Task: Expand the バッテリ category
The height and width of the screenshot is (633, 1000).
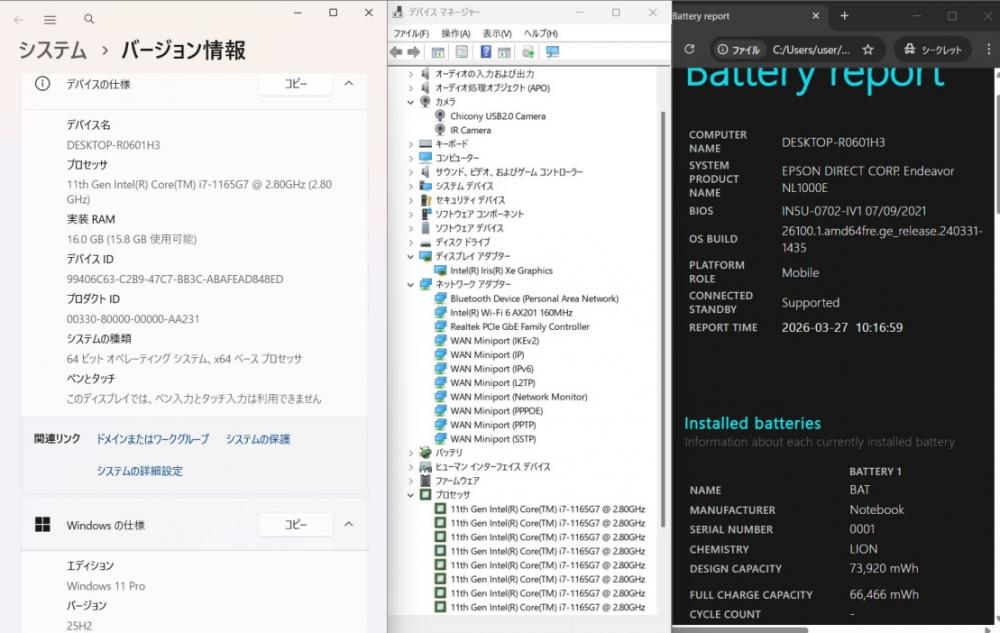Action: 411,453
